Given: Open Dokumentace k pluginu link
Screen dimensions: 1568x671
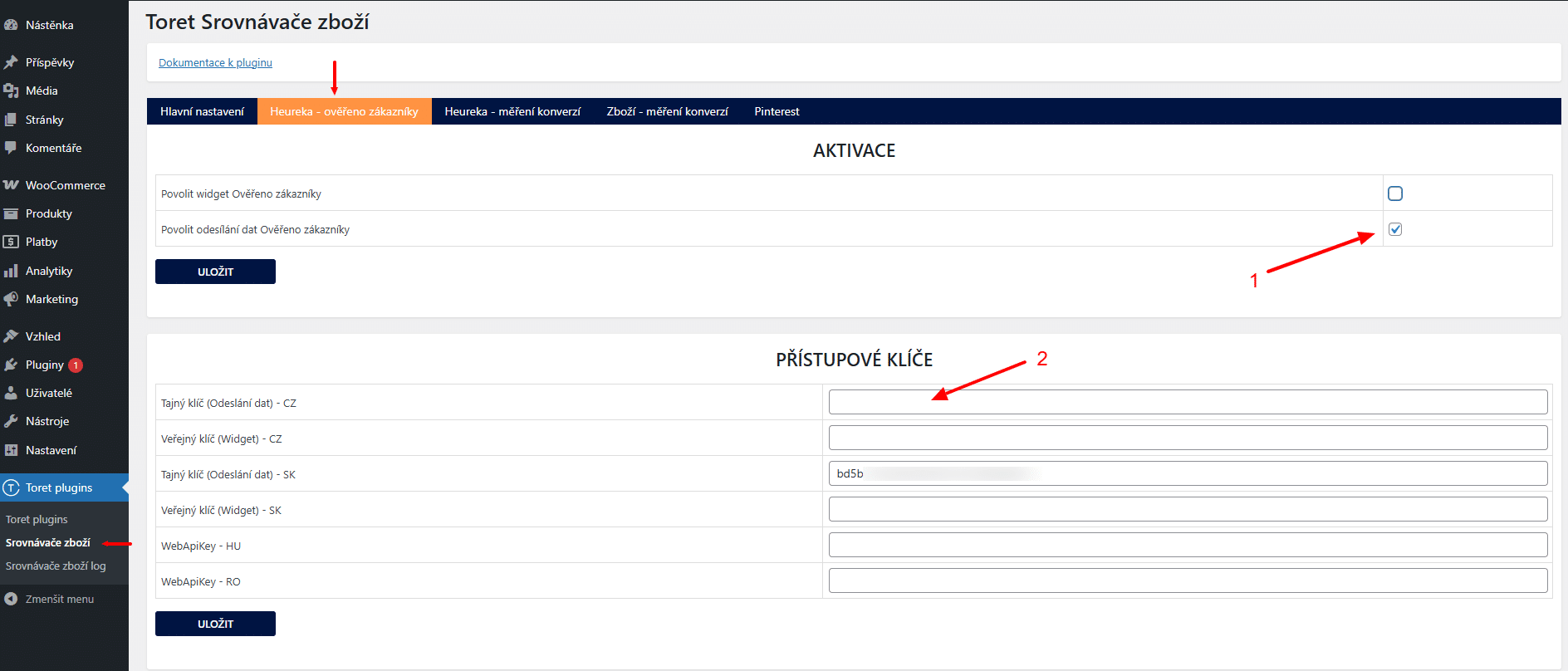Looking at the screenshot, I should coord(215,62).
